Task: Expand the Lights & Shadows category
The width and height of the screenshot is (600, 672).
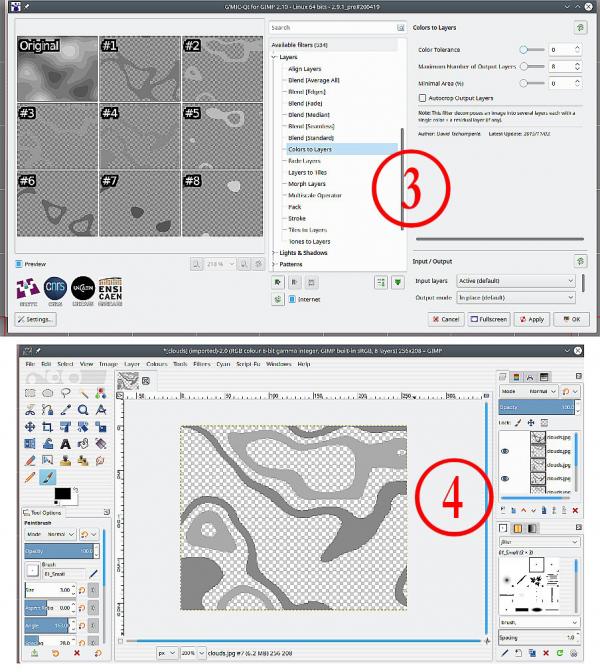Action: pyautogui.click(x=303, y=253)
